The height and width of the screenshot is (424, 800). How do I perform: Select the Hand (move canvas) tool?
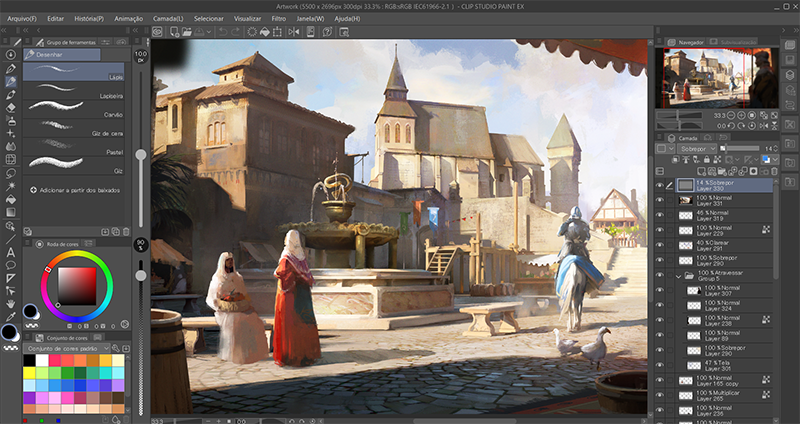[10, 304]
